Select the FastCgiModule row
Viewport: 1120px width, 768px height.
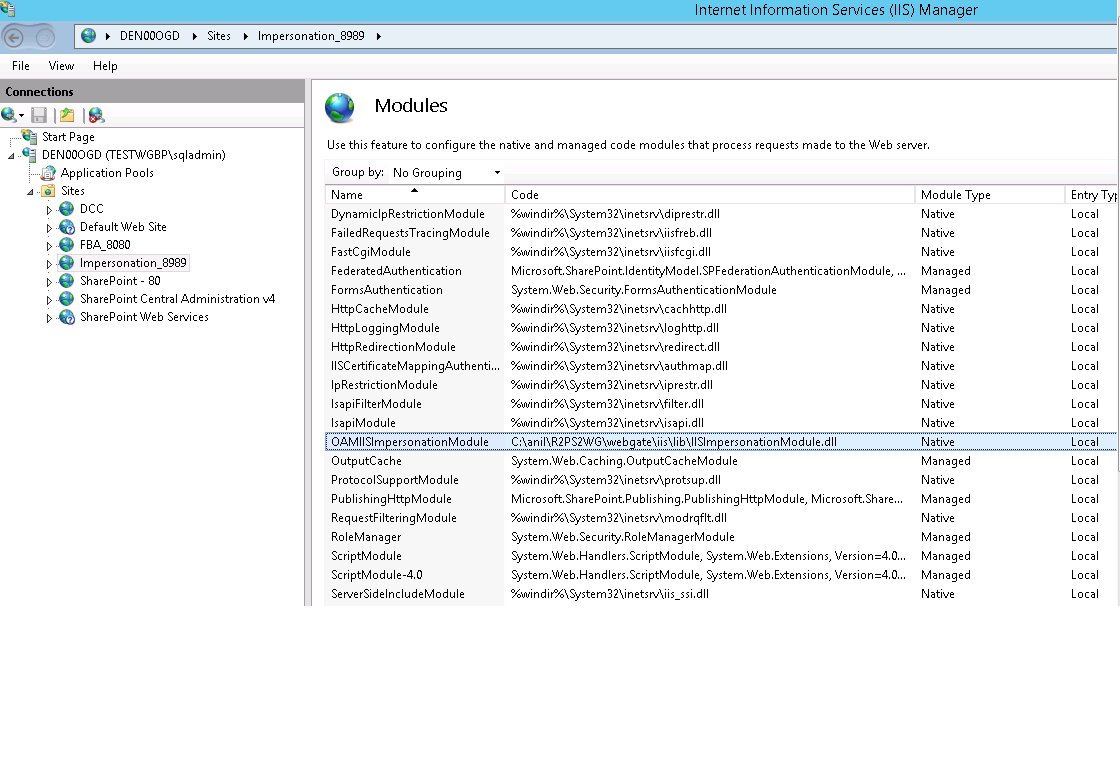tap(721, 251)
